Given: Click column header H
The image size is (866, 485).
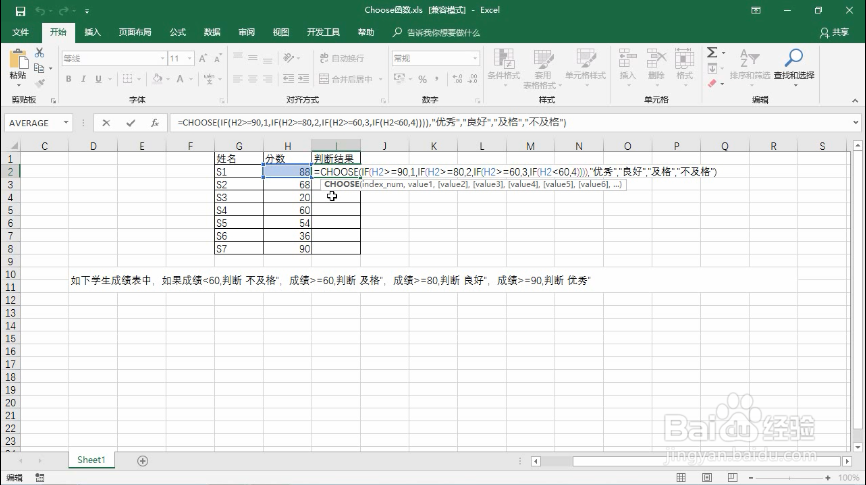Looking at the screenshot, I should click(287, 146).
